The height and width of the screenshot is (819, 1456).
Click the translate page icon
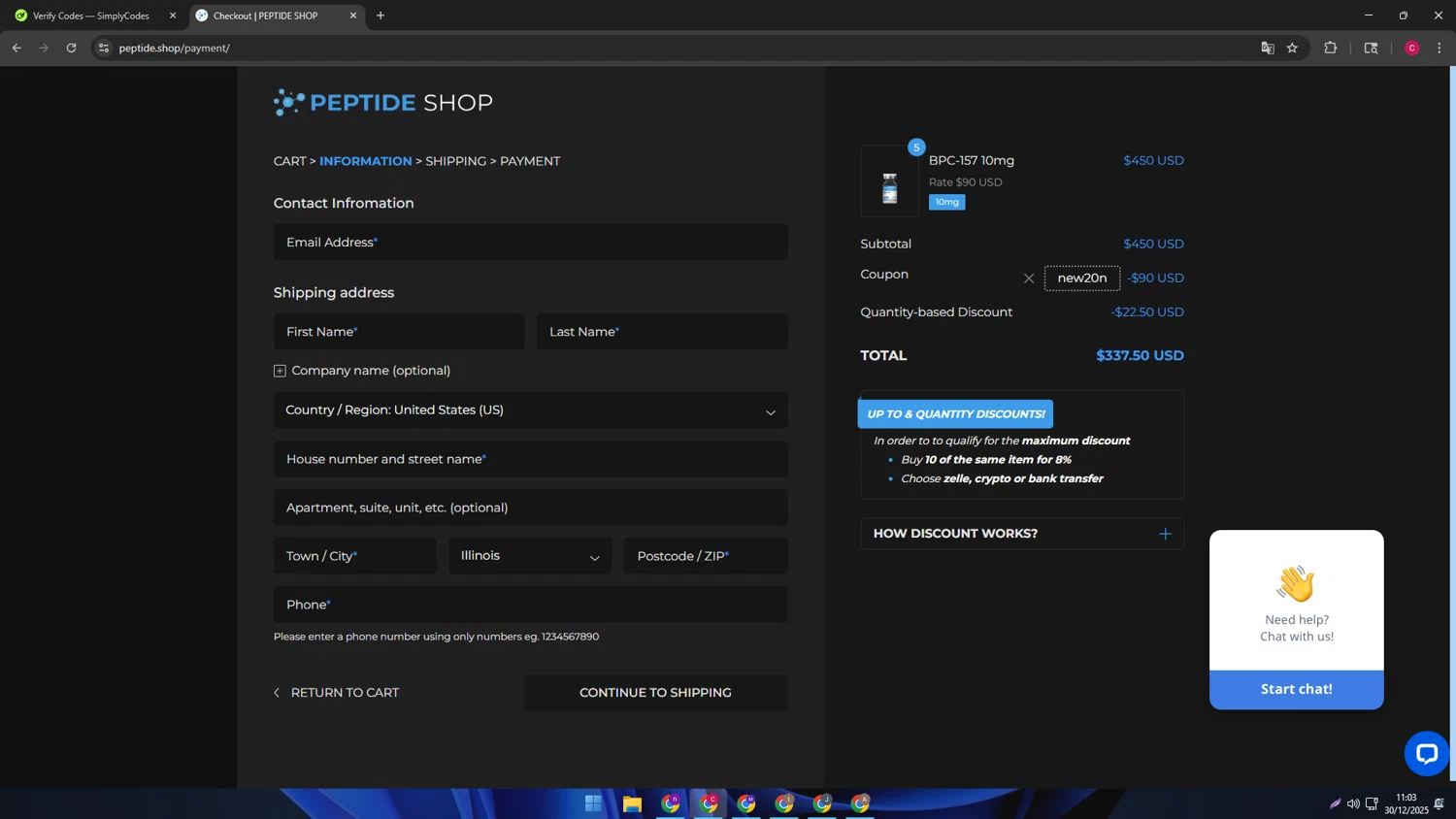(x=1267, y=48)
